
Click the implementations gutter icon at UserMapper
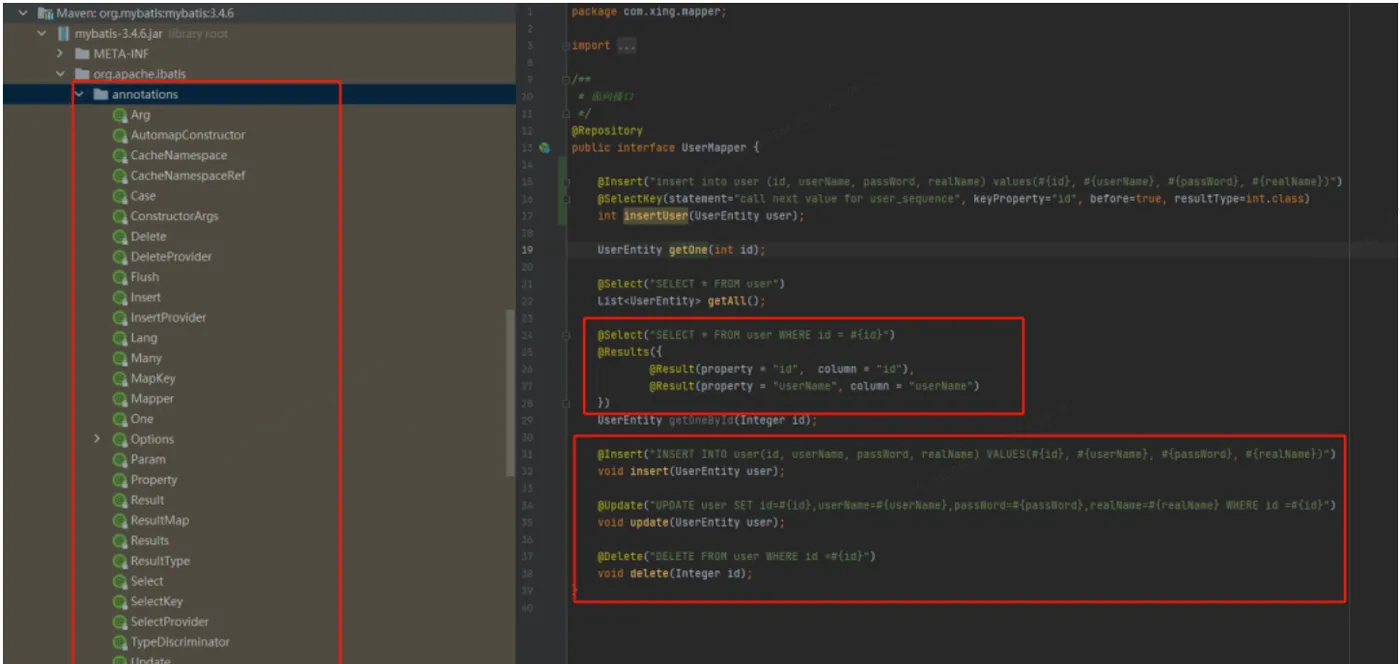coord(545,147)
